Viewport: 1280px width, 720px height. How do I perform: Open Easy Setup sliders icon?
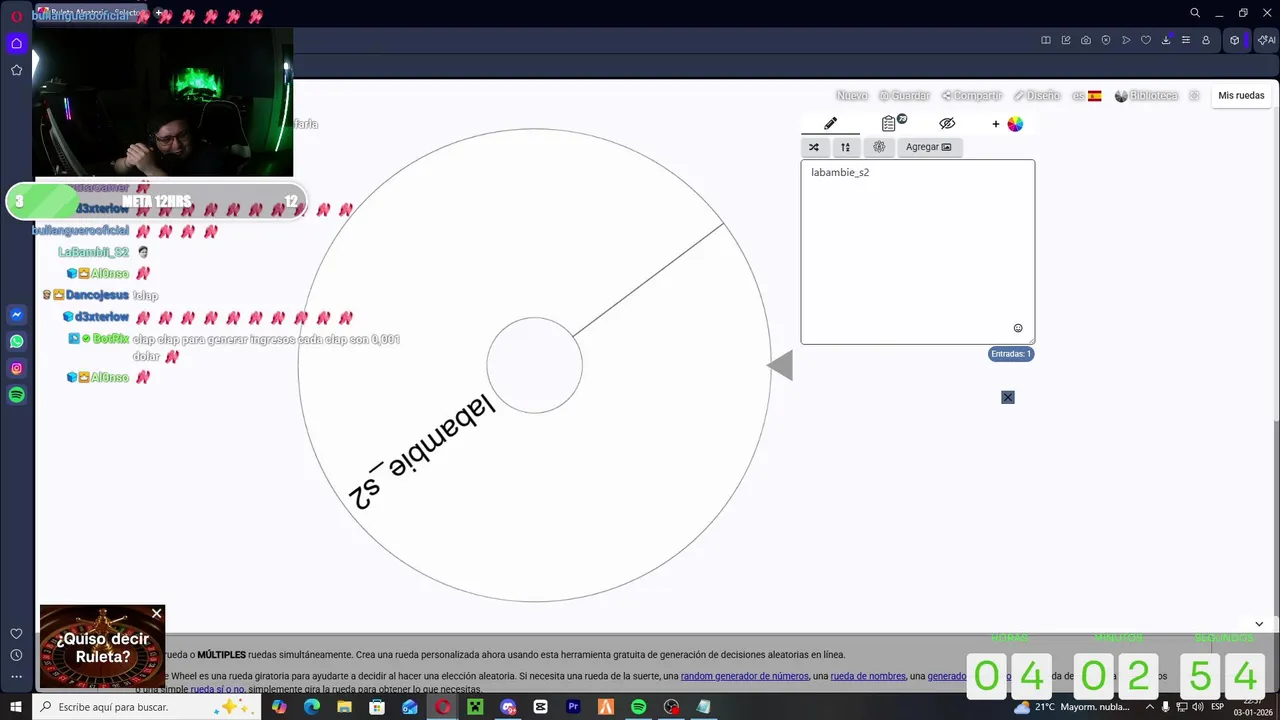pyautogui.click(x=1186, y=41)
